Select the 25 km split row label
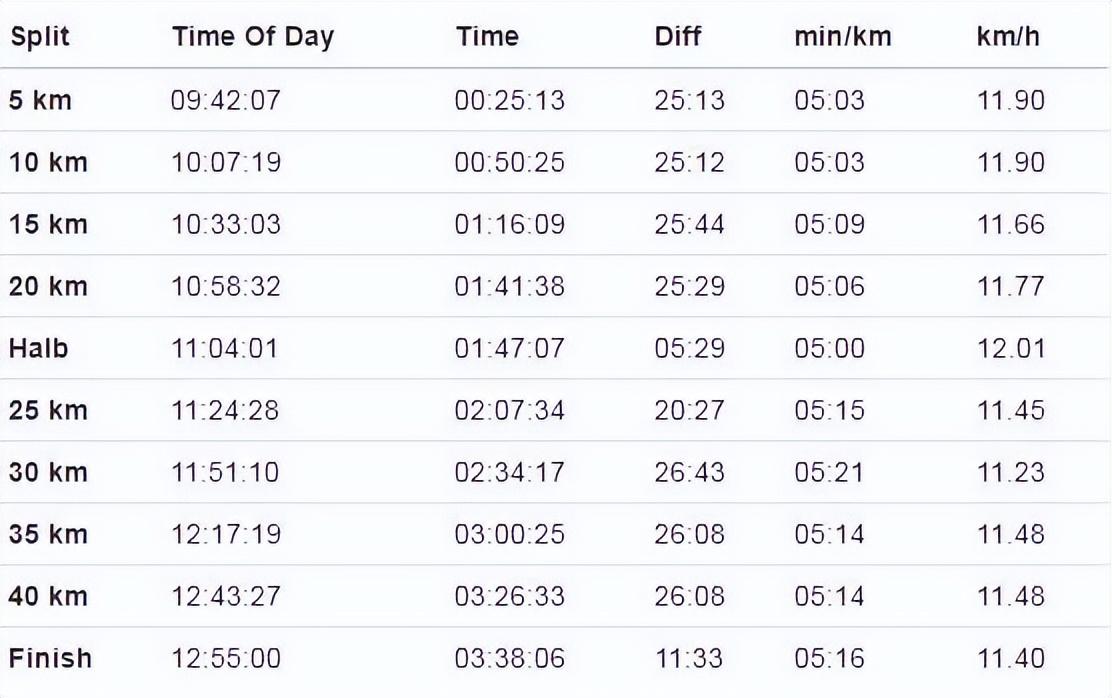 coord(48,410)
